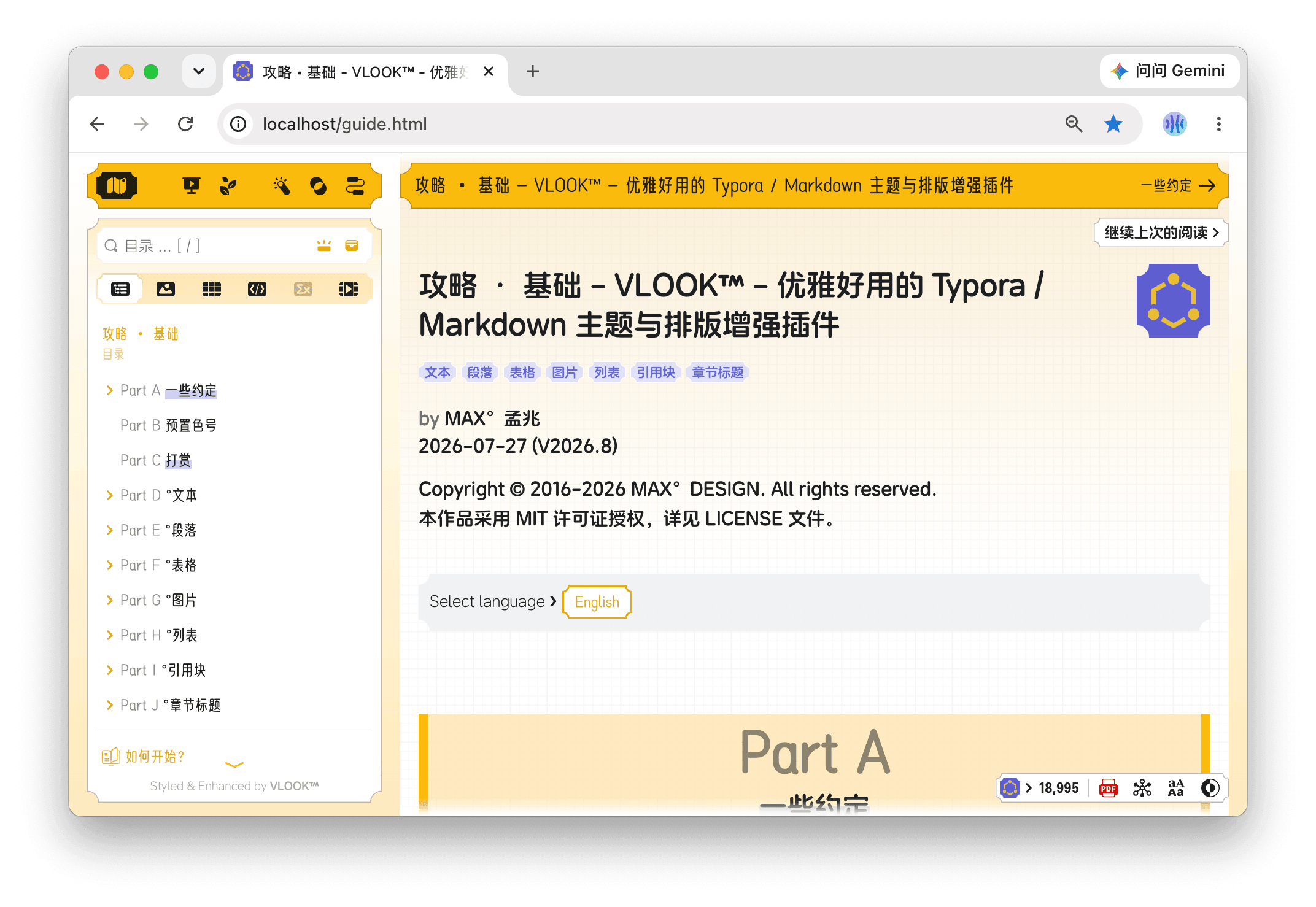The width and height of the screenshot is (1316, 907).
Task: Expand Part F °表格 chevron
Action: click(x=110, y=565)
